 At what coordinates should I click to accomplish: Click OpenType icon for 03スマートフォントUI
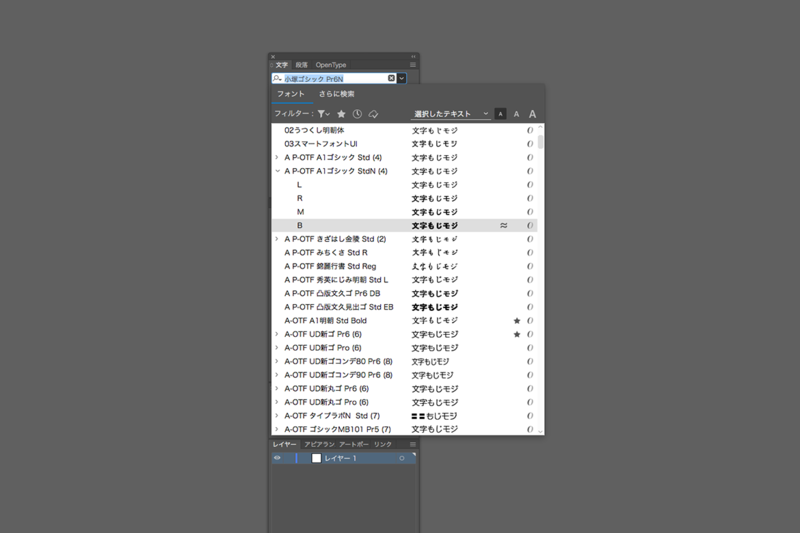[530, 144]
